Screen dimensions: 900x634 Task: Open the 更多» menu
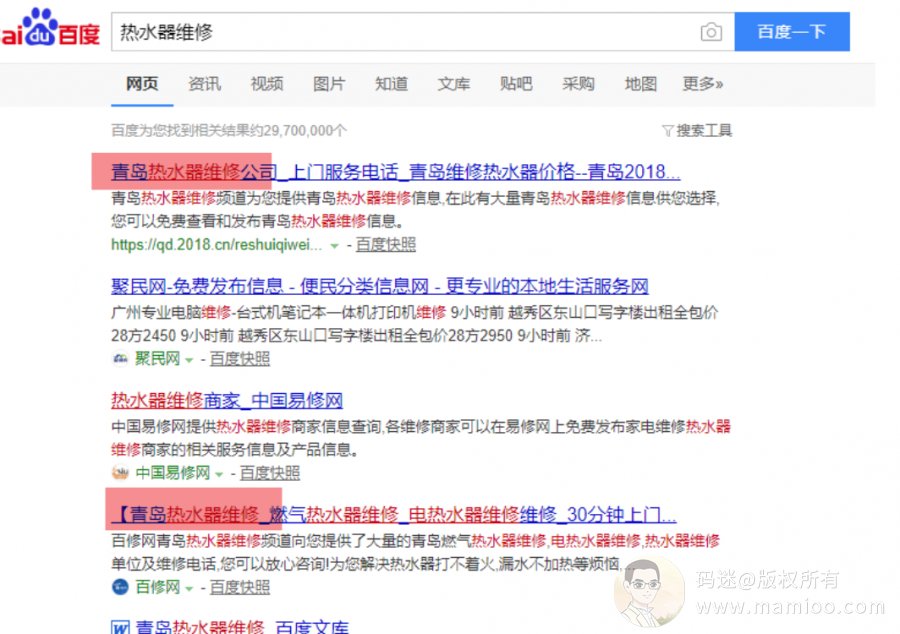coord(702,84)
